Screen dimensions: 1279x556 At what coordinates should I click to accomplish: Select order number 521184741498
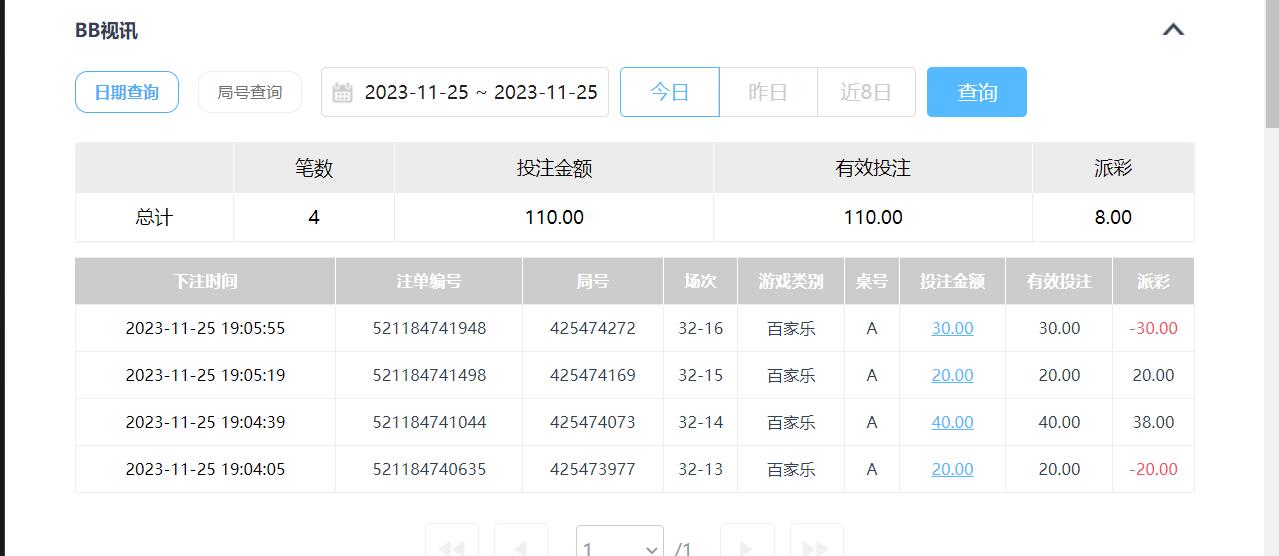pos(429,375)
